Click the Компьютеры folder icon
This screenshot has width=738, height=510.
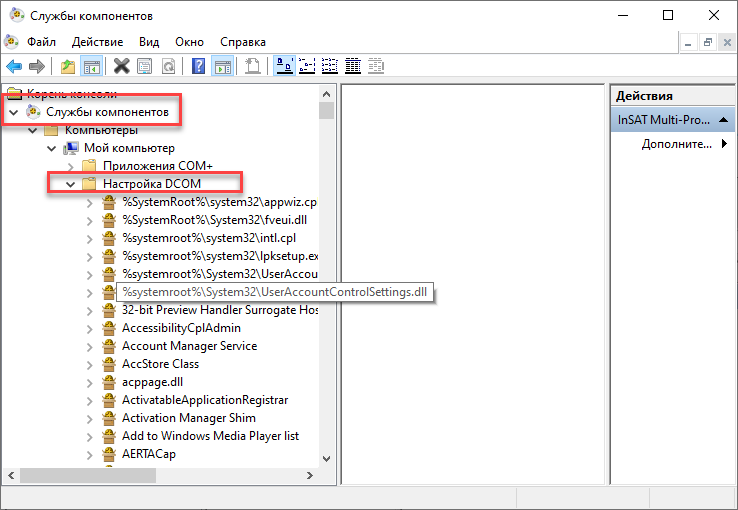coord(51,130)
